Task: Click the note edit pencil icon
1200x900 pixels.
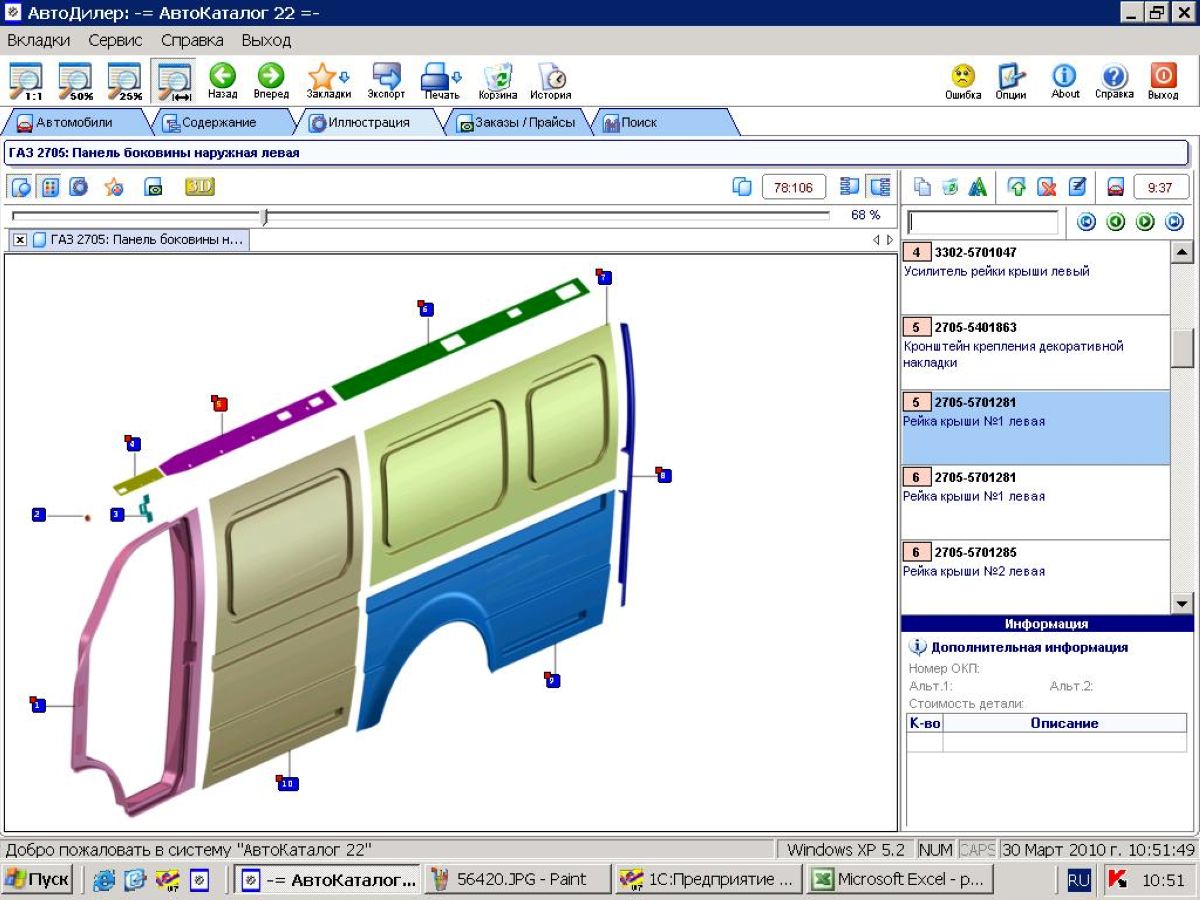Action: pos(1077,187)
